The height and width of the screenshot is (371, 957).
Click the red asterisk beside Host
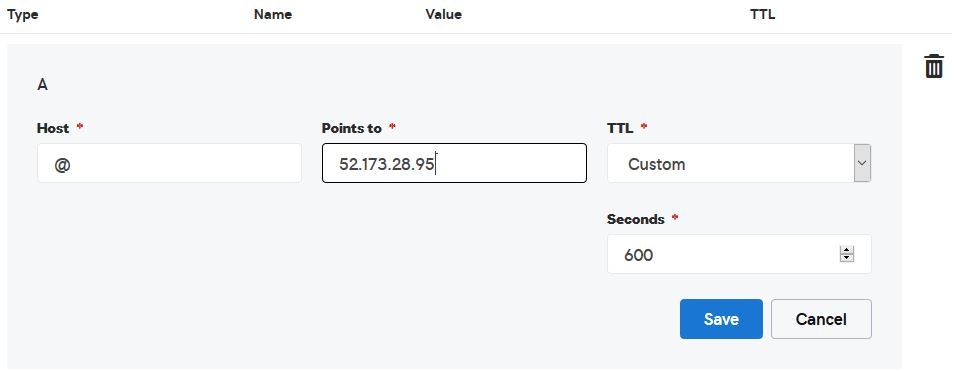[x=80, y=126]
